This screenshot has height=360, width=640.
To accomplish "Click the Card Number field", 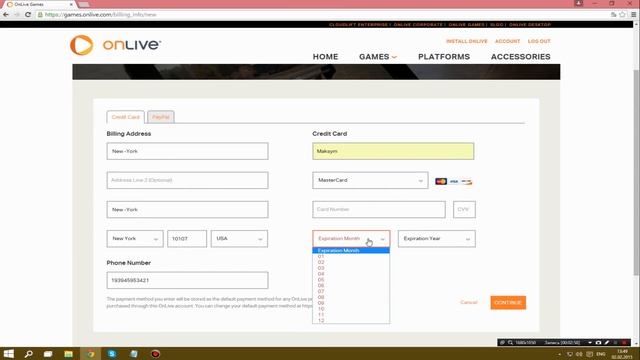I will point(379,209).
